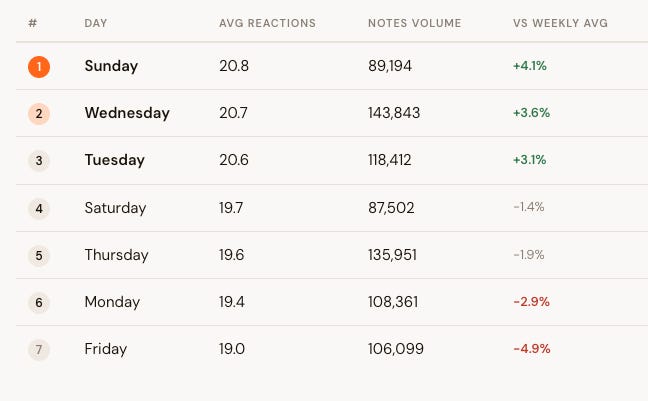Select the Saturday row label
This screenshot has height=401, width=648.
click(115, 208)
